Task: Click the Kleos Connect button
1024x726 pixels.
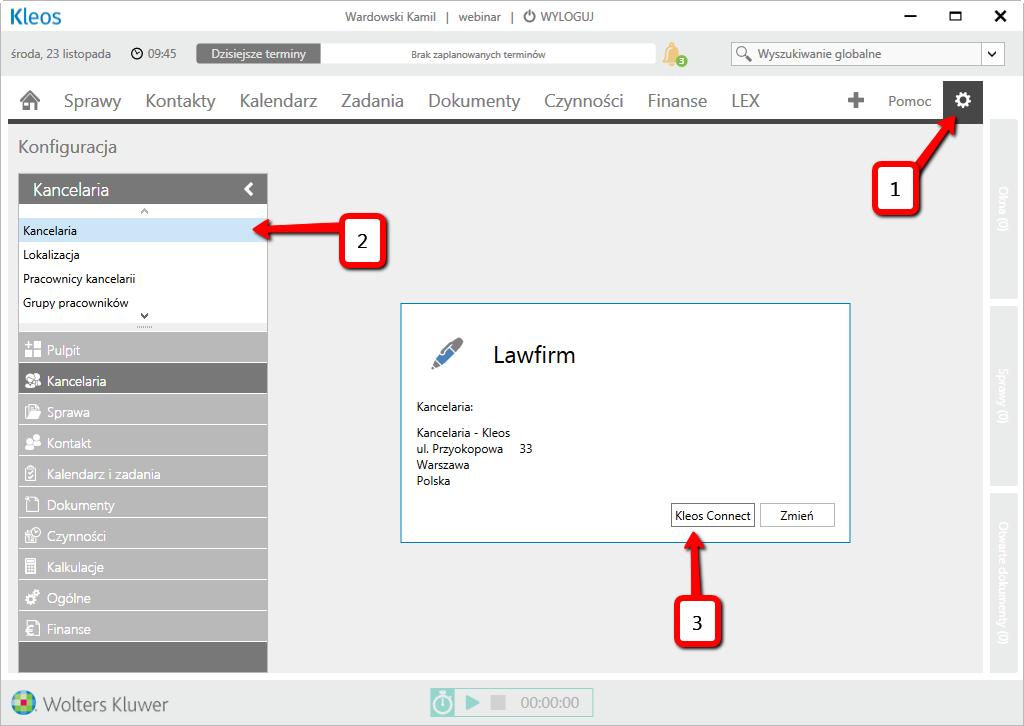Action: pos(712,515)
